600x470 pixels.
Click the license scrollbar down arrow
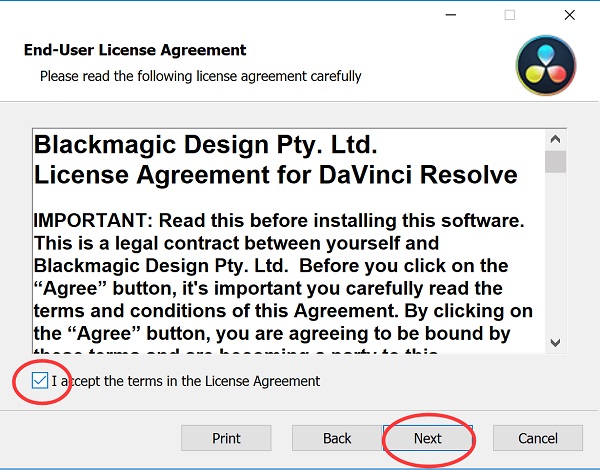pos(555,342)
